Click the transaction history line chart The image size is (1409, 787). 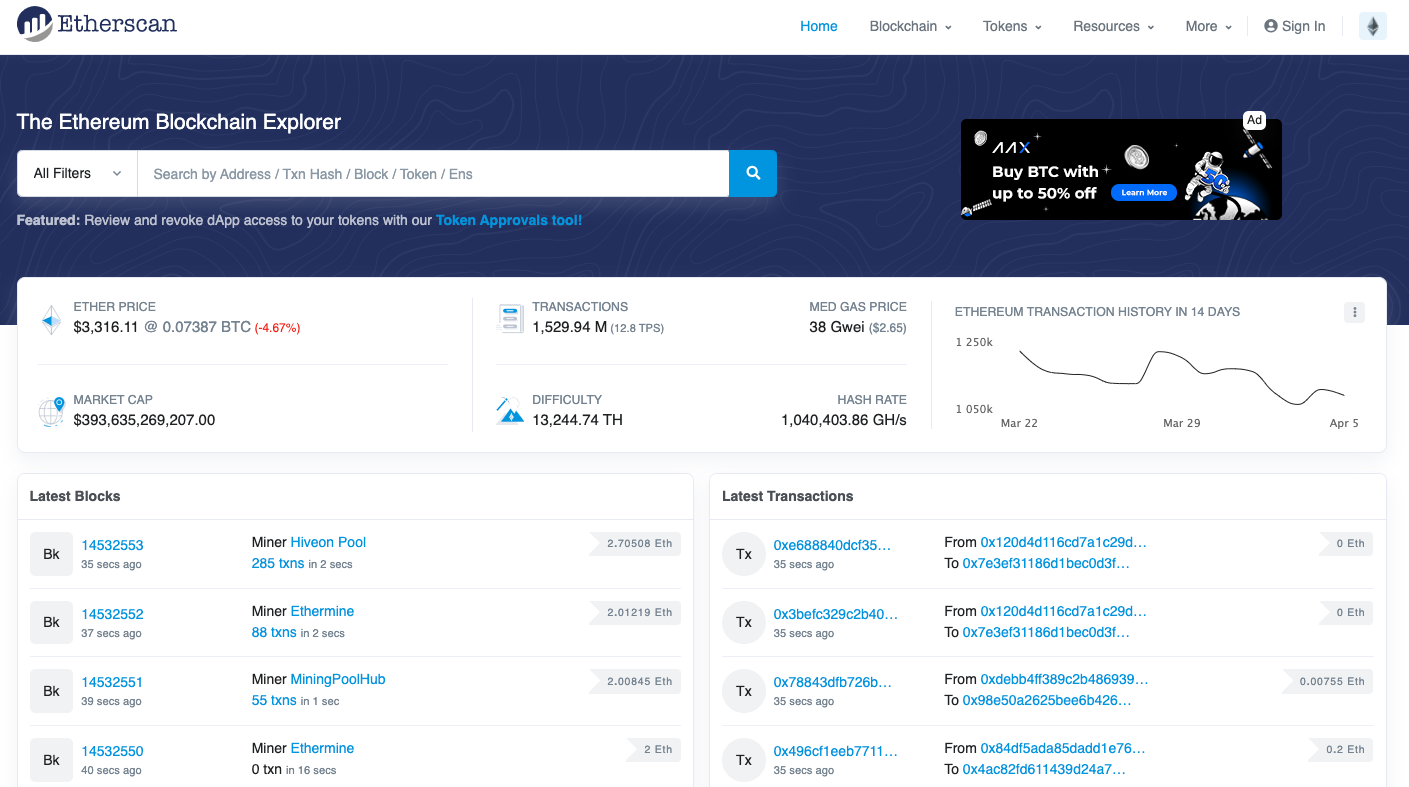pos(1182,378)
